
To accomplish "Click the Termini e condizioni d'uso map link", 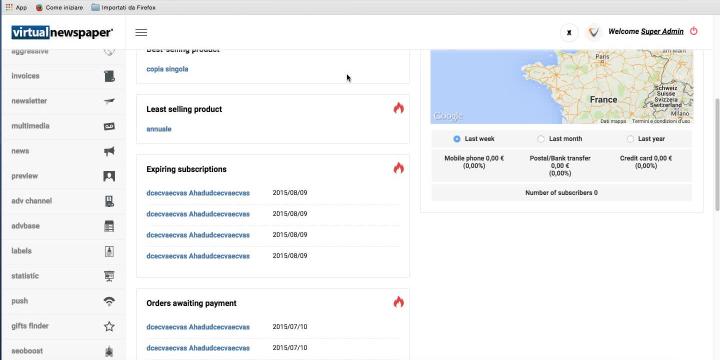I will point(661,121).
